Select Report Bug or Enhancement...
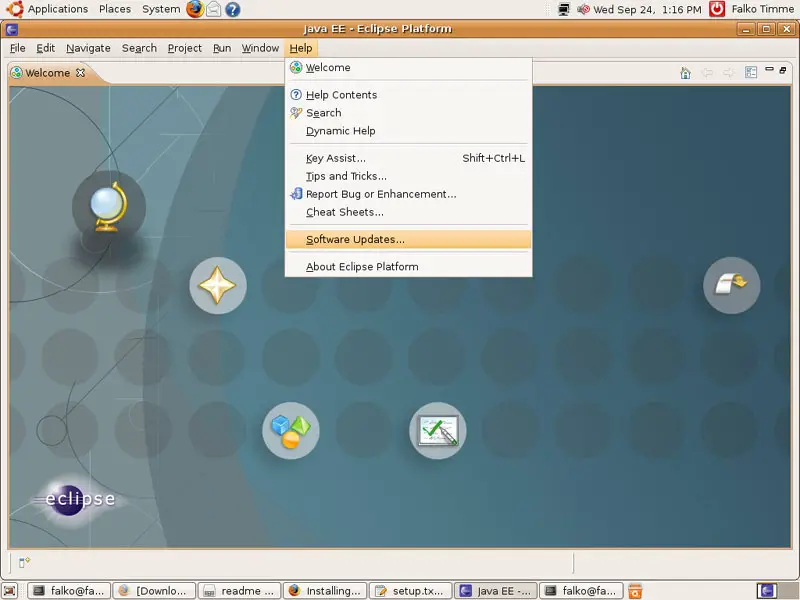The width and height of the screenshot is (800, 600). [409, 194]
